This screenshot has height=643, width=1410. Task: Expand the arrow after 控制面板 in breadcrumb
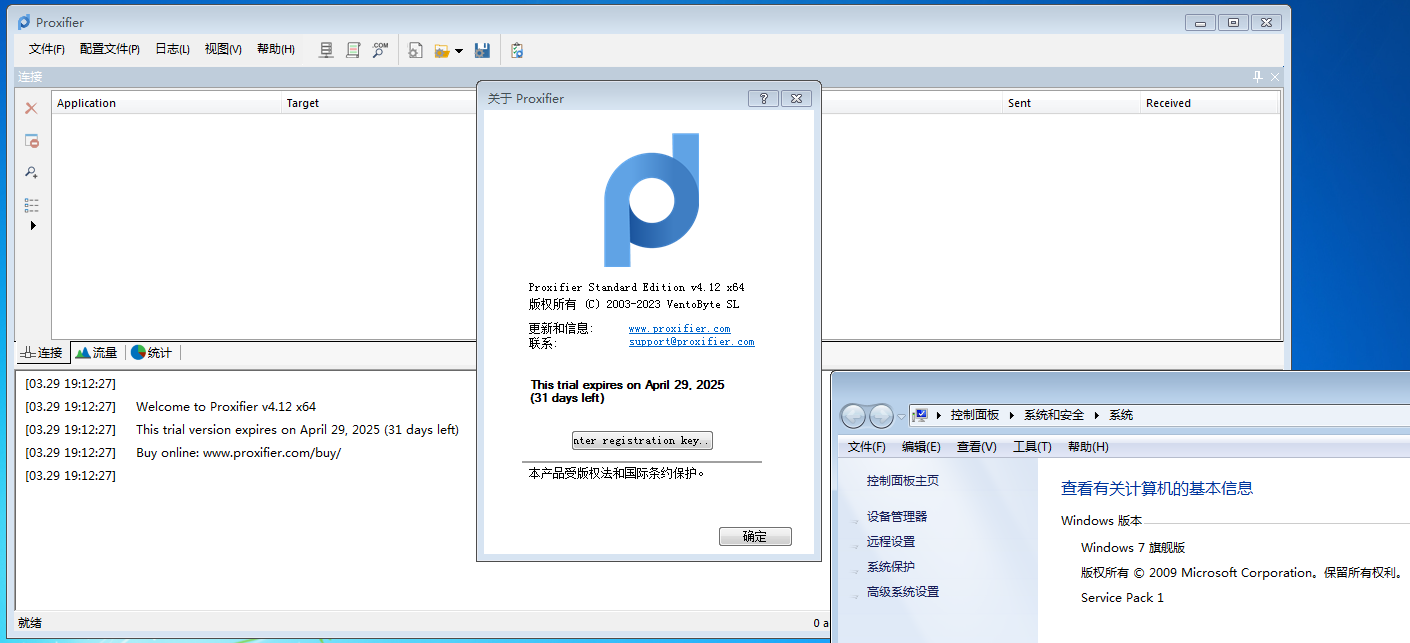(x=1012, y=415)
